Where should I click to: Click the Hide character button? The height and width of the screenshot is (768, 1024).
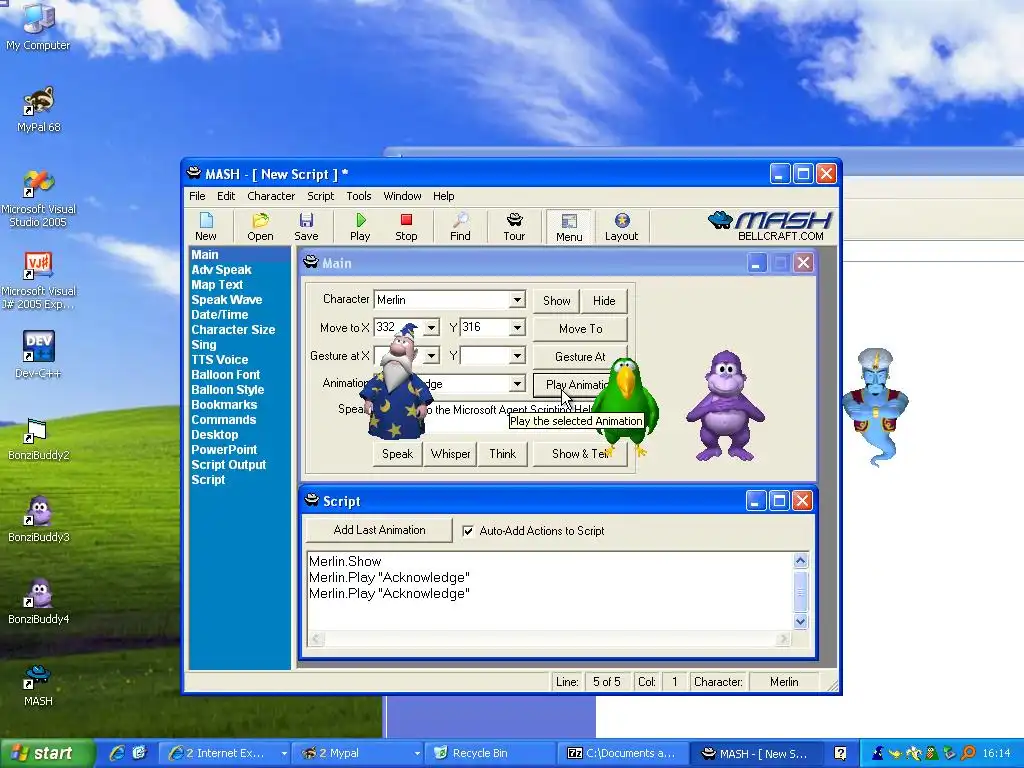click(x=604, y=300)
